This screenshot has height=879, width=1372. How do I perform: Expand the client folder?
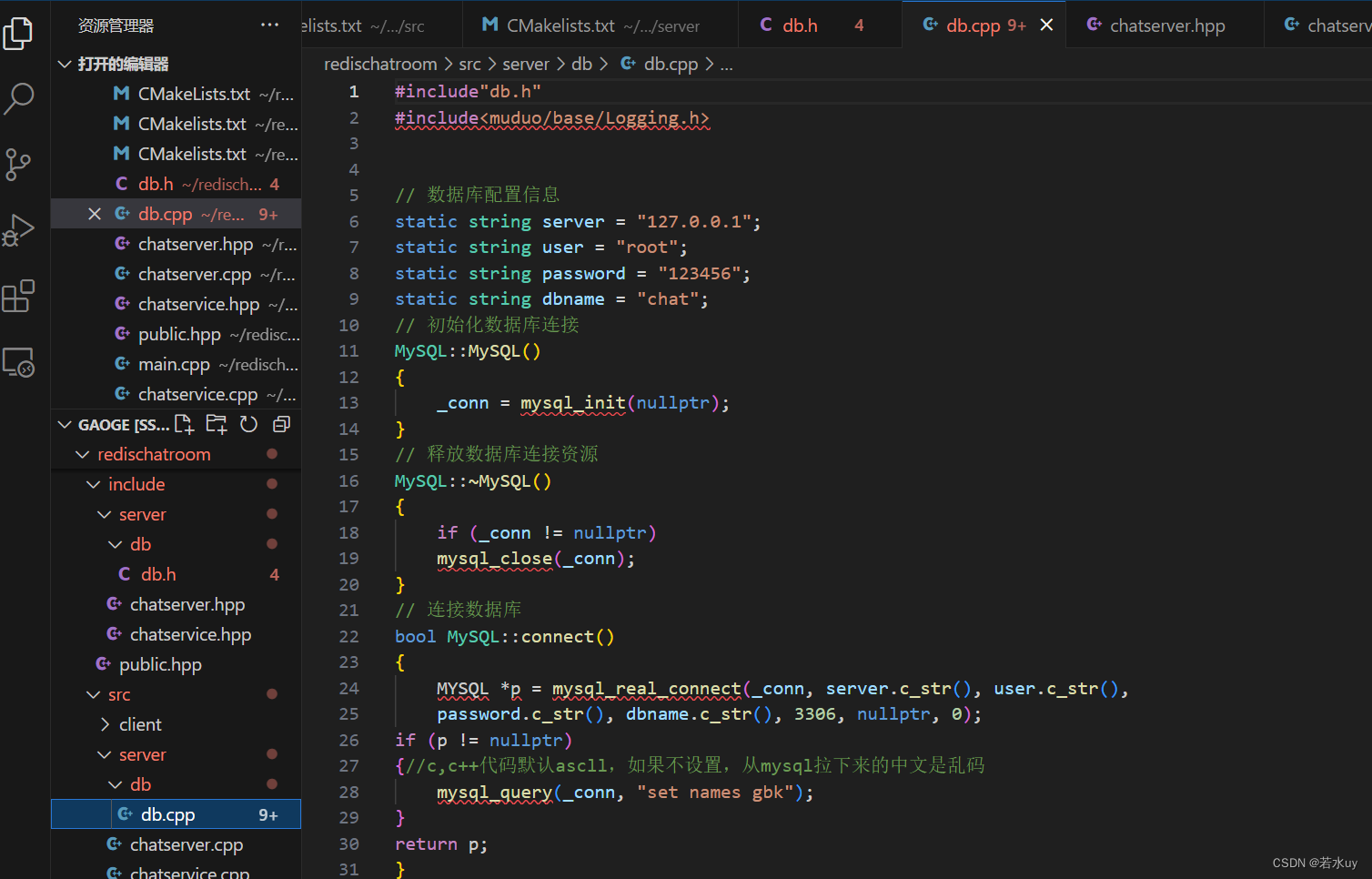click(104, 724)
